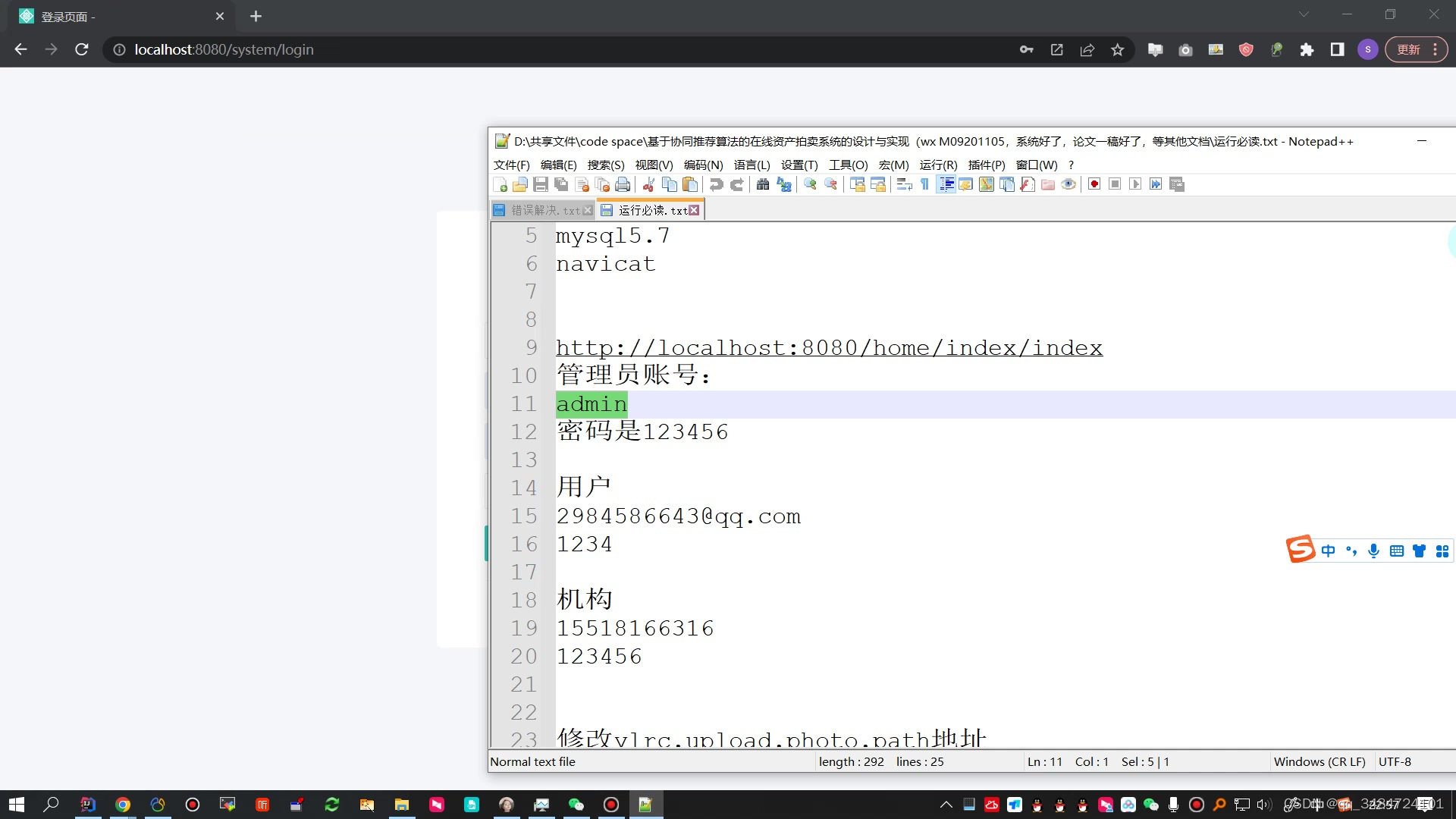The width and height of the screenshot is (1456, 819).
Task: Toggle the indent guide button
Action: [x=946, y=184]
